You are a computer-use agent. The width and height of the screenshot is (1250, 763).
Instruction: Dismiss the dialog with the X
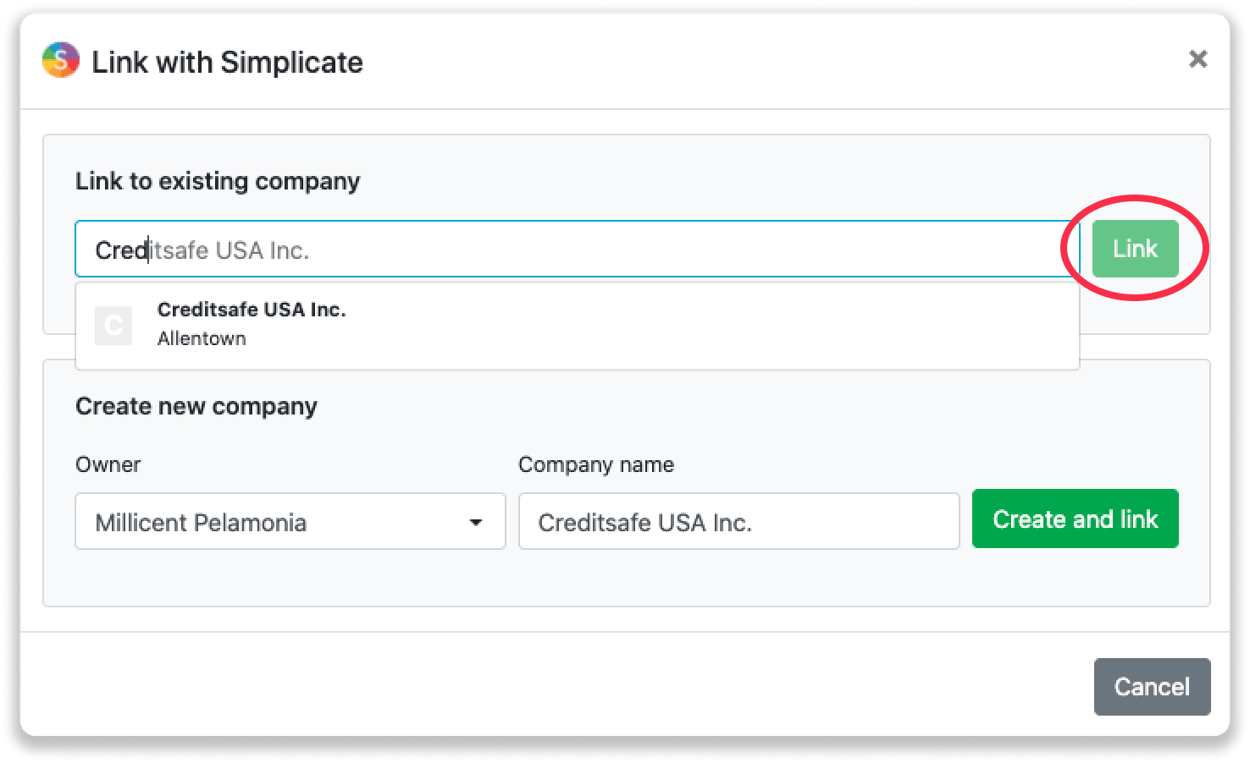(x=1197, y=59)
